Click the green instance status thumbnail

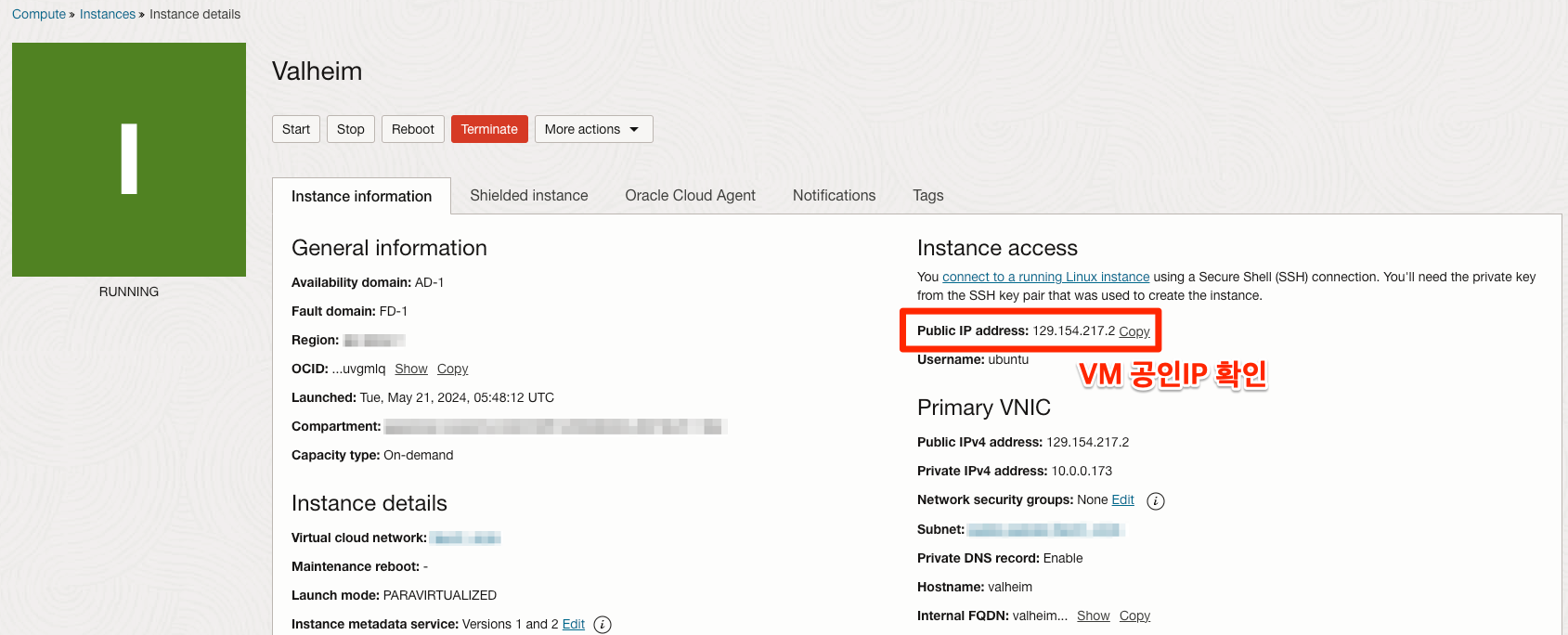[129, 160]
